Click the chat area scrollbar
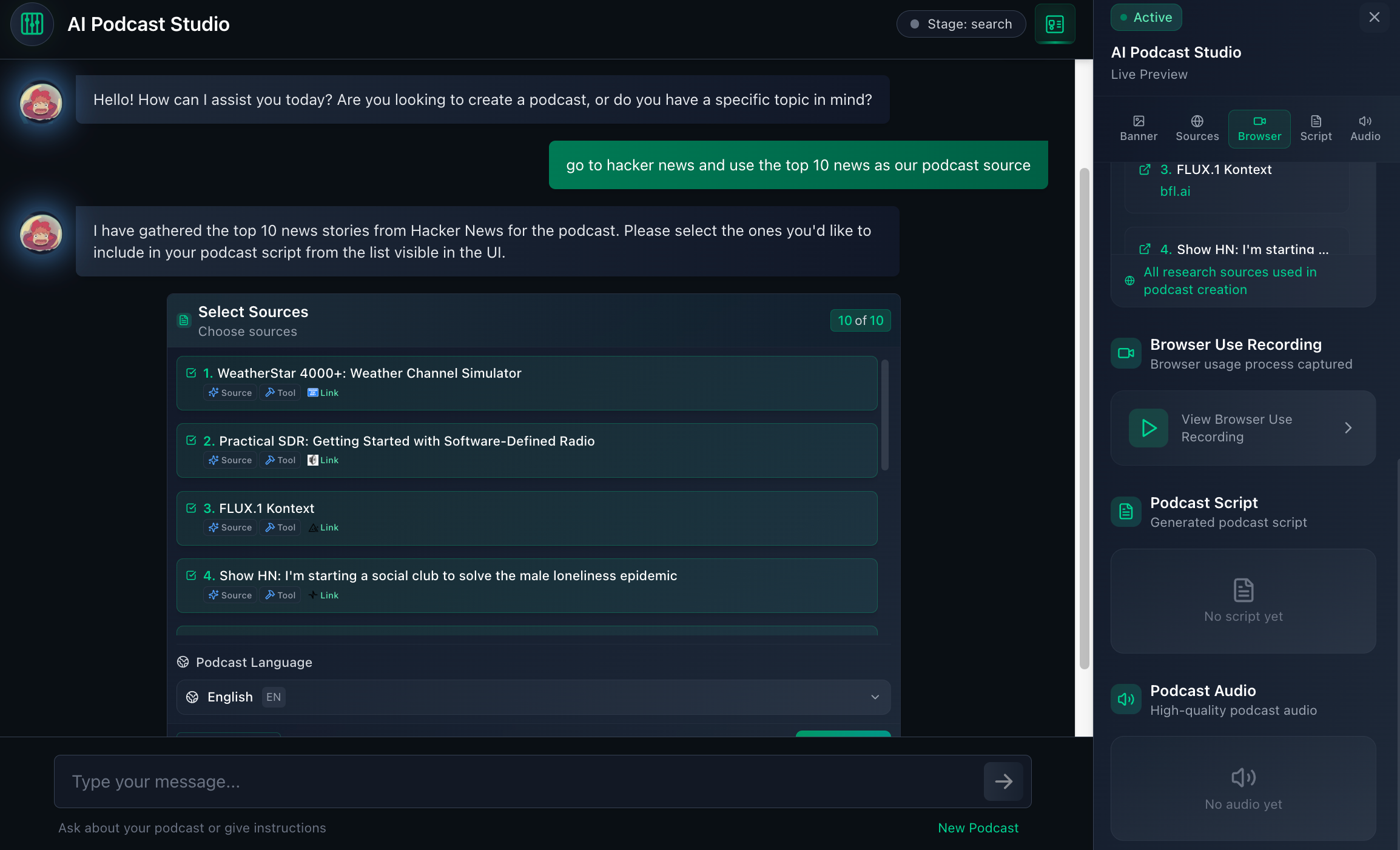Image resolution: width=1400 pixels, height=850 pixels. click(1085, 418)
